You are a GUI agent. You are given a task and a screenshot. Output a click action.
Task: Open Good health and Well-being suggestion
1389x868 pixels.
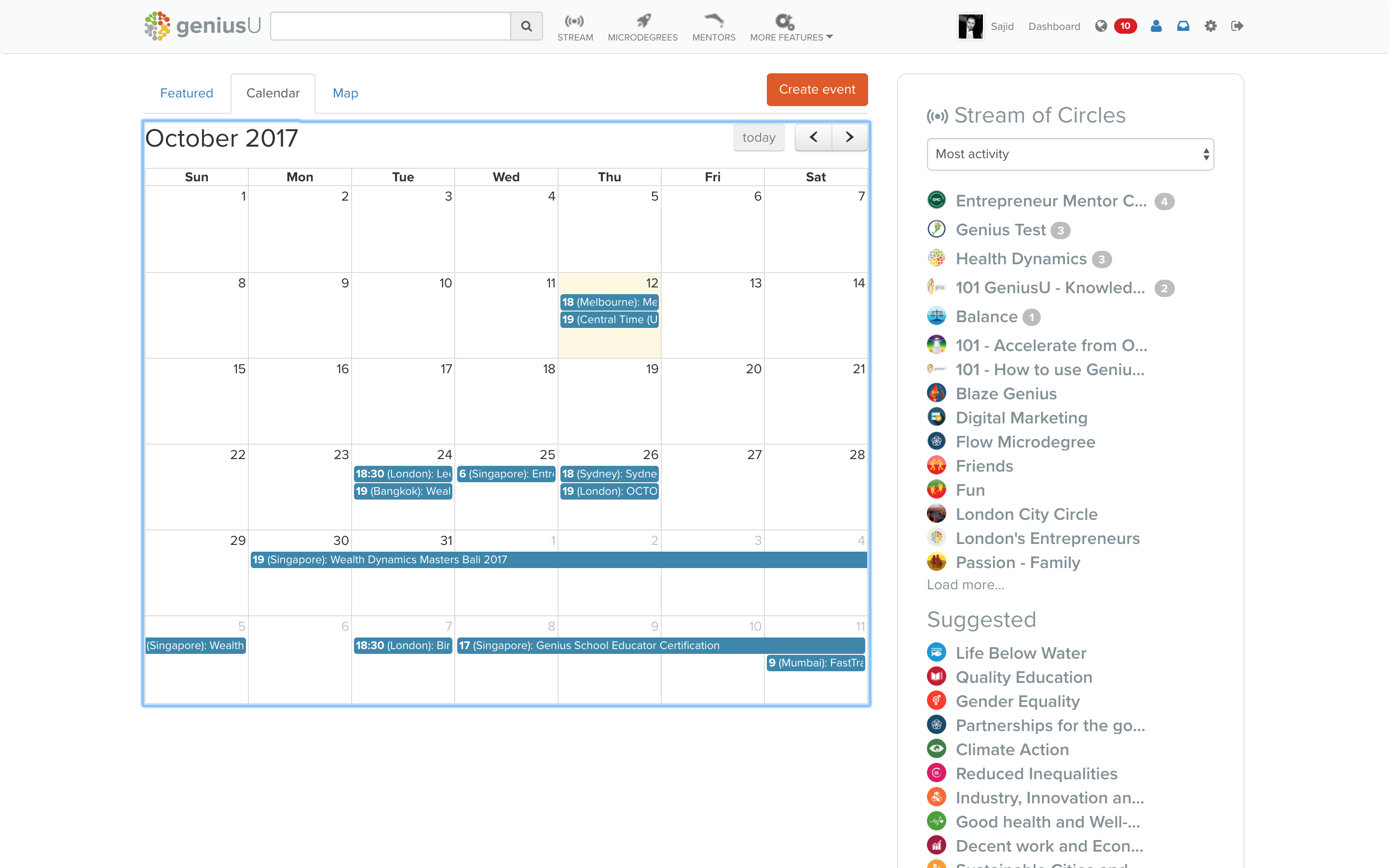(1048, 822)
